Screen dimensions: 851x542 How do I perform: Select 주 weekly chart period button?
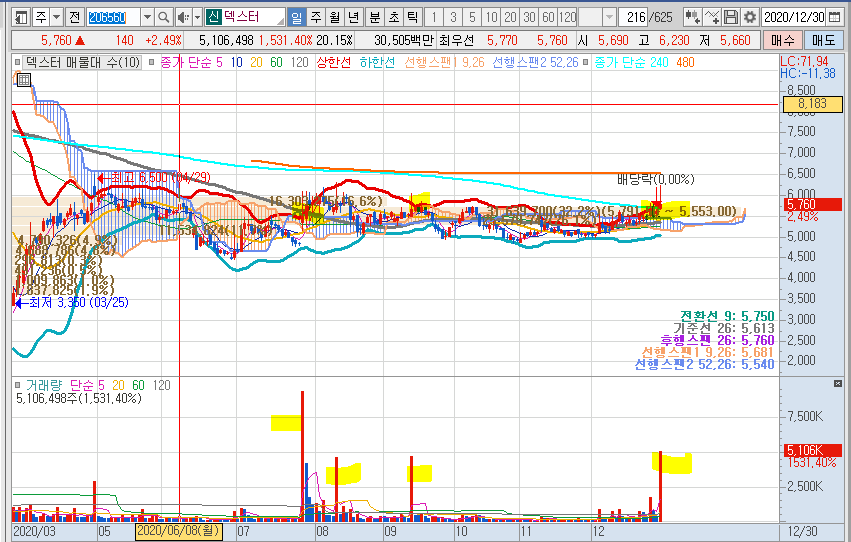(x=315, y=18)
